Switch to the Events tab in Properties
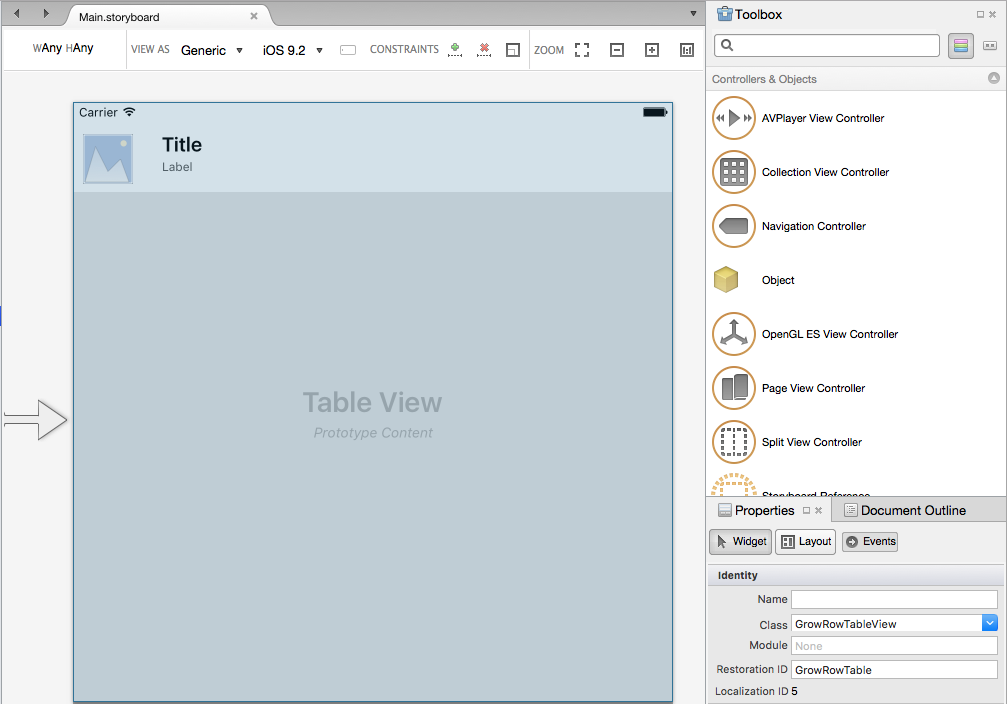 (869, 541)
